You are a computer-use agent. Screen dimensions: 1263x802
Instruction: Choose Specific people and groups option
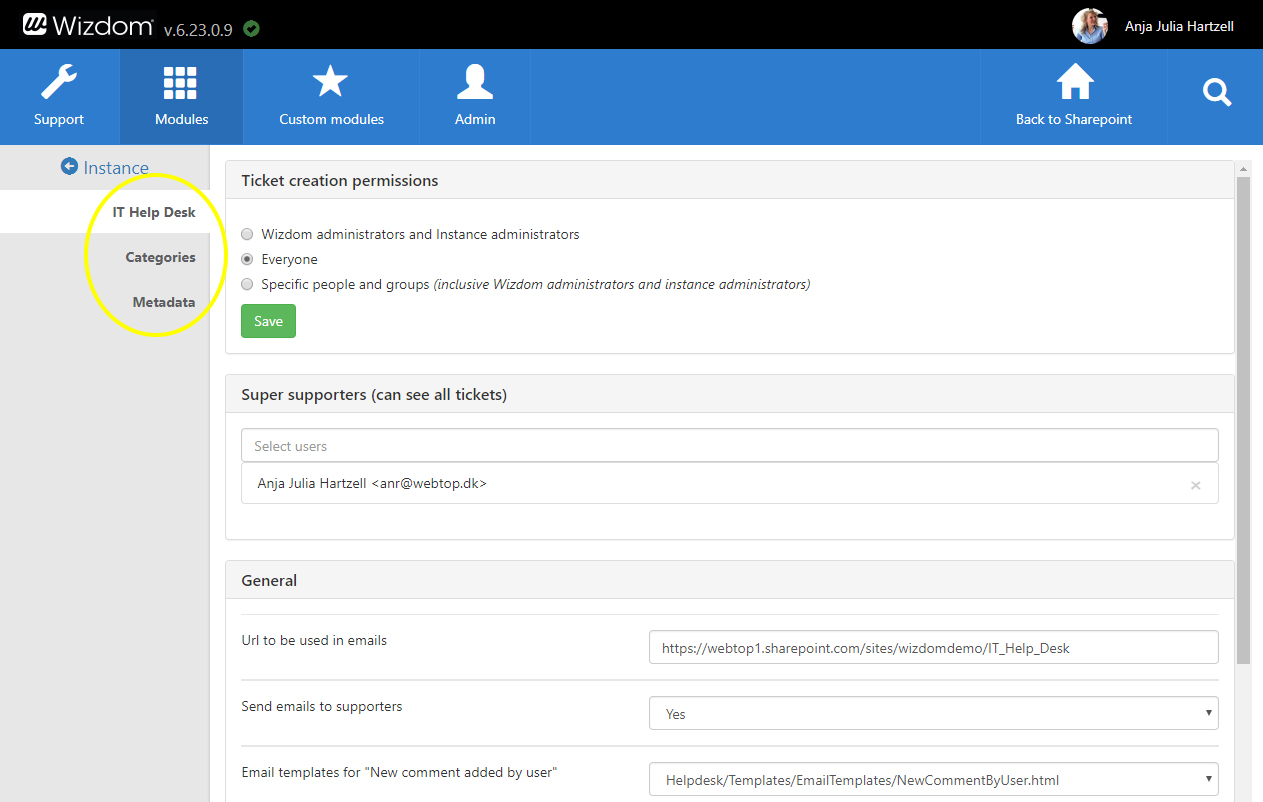[247, 284]
